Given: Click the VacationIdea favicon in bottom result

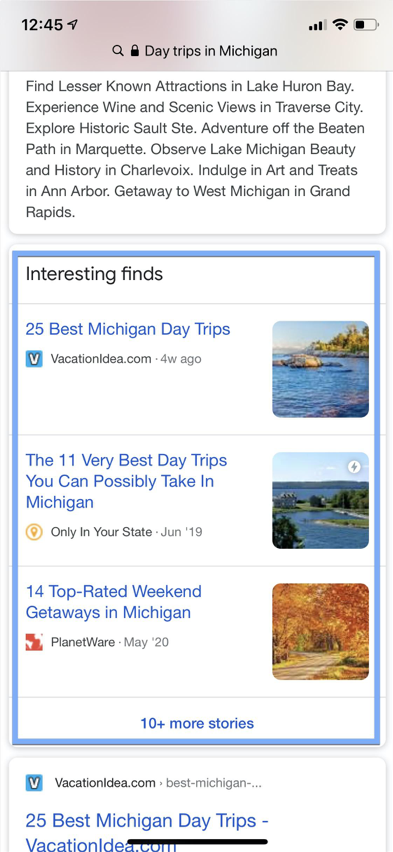Looking at the screenshot, I should 34,783.
